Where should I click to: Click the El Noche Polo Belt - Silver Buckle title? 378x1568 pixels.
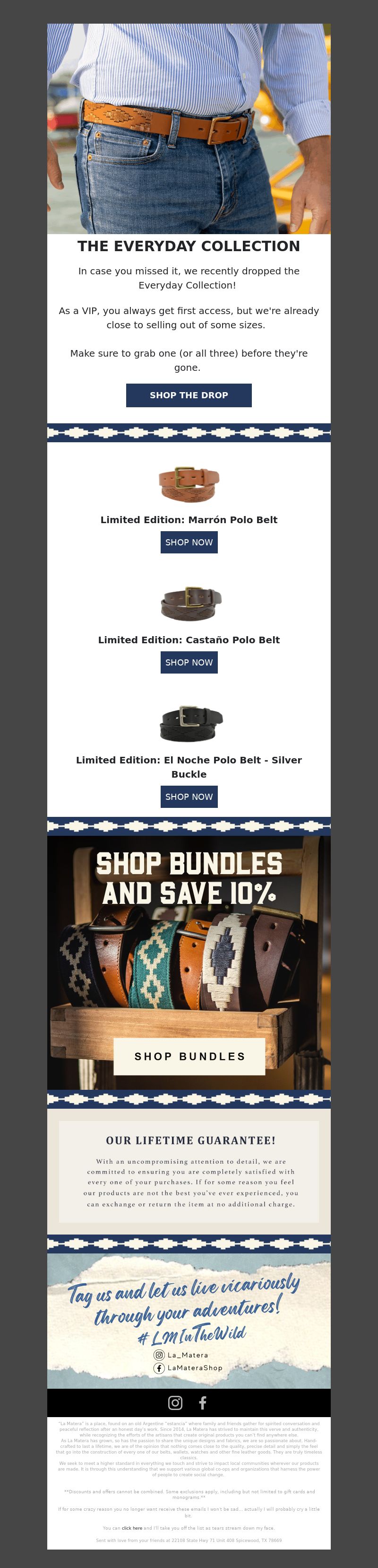(x=189, y=766)
